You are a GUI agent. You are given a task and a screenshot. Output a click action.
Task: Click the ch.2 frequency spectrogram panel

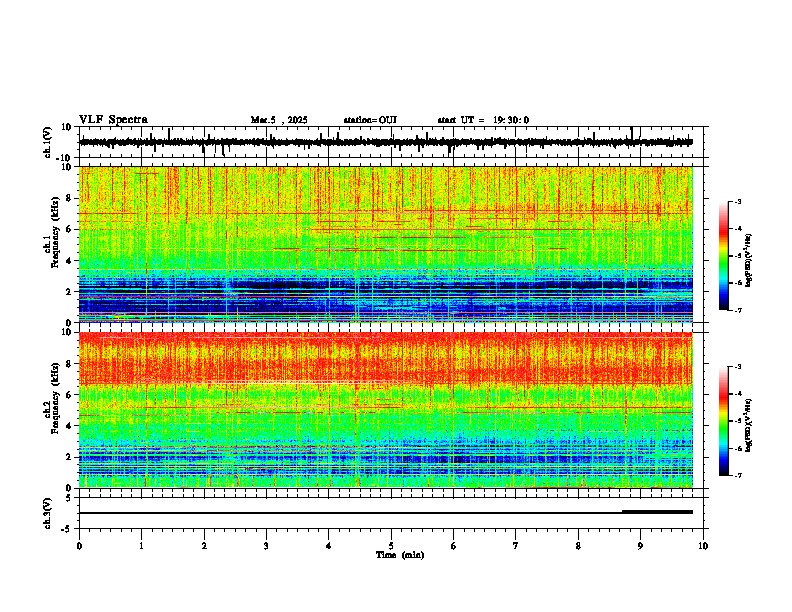point(386,410)
